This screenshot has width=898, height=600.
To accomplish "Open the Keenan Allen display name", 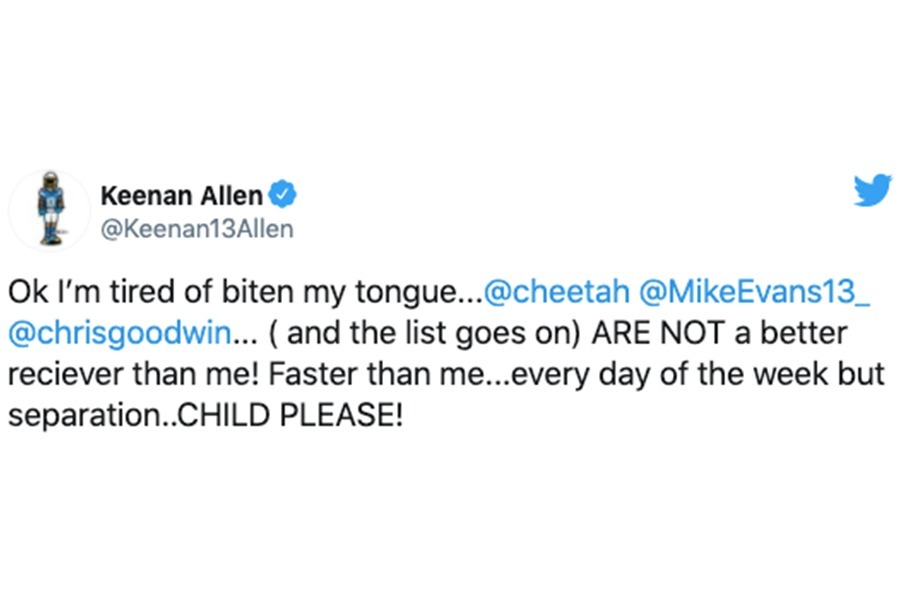I will (182, 195).
